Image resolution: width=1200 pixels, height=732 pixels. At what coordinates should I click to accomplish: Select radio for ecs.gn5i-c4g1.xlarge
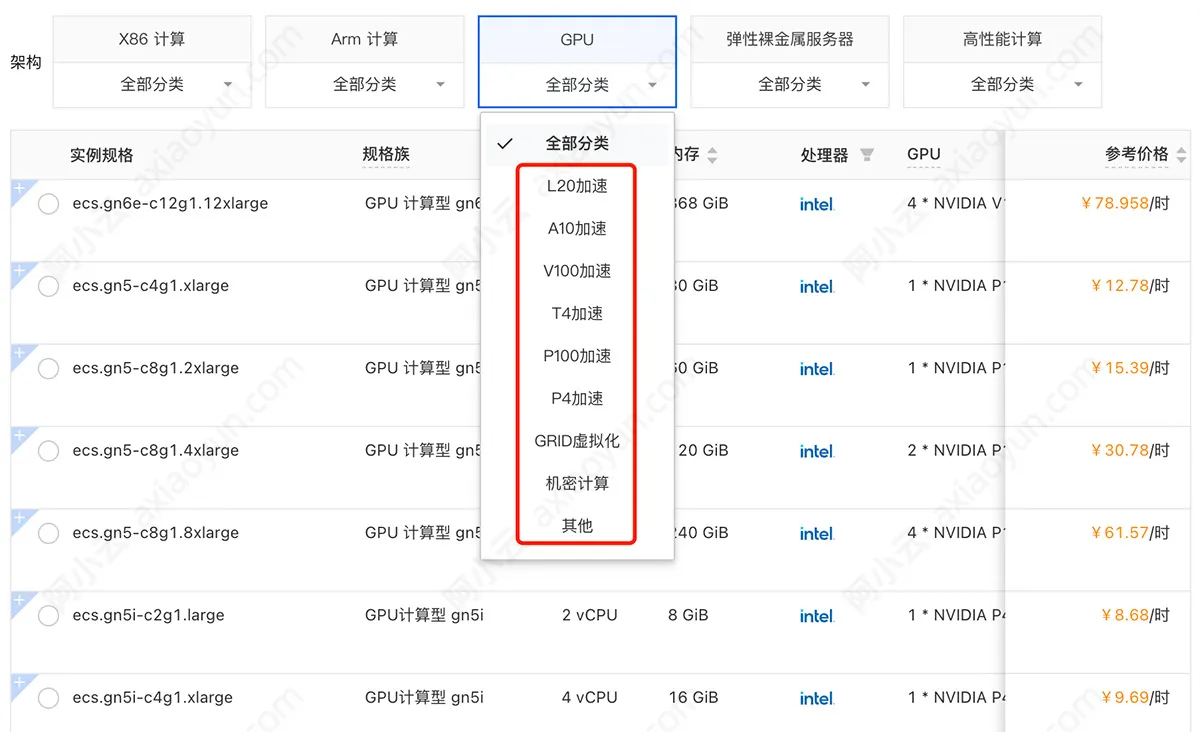coord(48,698)
